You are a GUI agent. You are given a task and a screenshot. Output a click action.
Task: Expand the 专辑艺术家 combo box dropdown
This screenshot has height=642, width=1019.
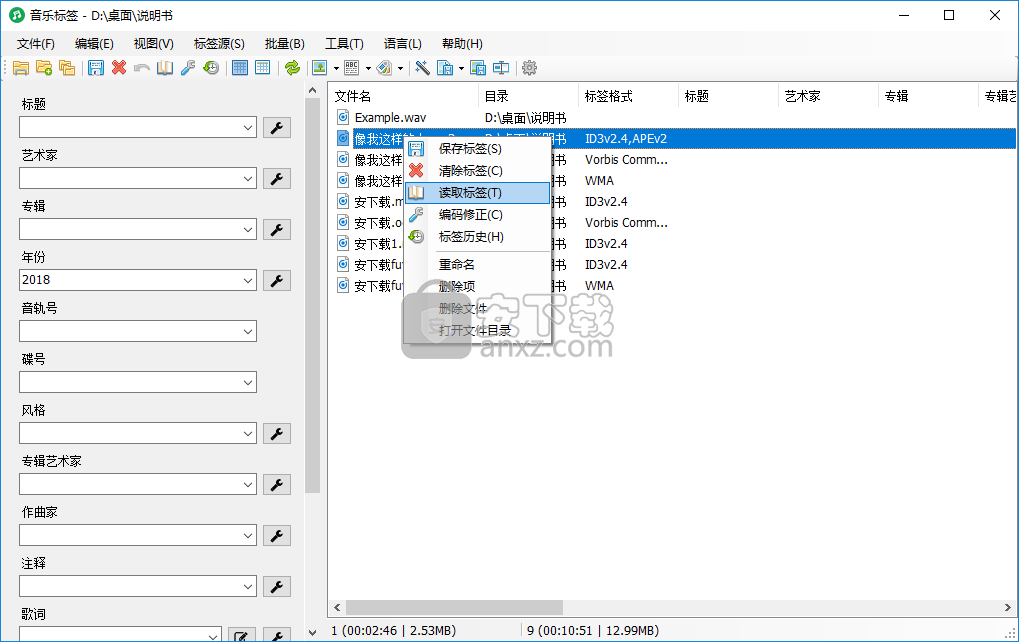[248, 484]
